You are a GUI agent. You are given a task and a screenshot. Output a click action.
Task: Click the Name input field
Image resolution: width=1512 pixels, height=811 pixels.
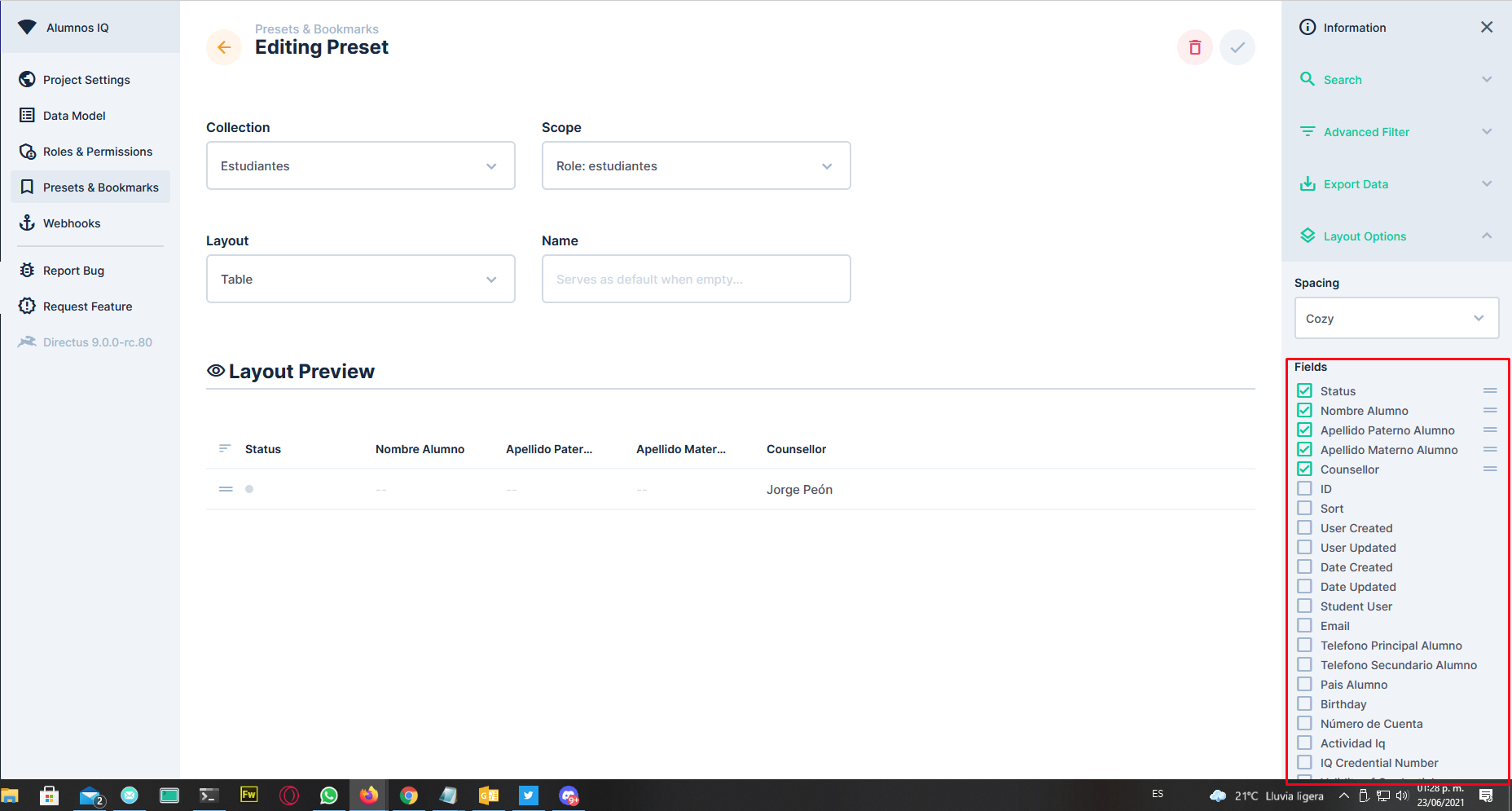tap(697, 279)
